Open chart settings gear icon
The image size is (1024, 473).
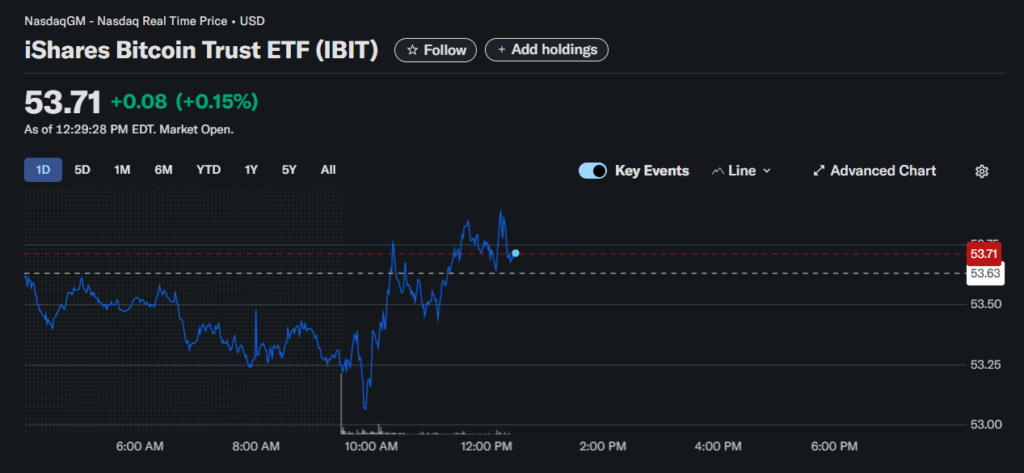point(982,171)
